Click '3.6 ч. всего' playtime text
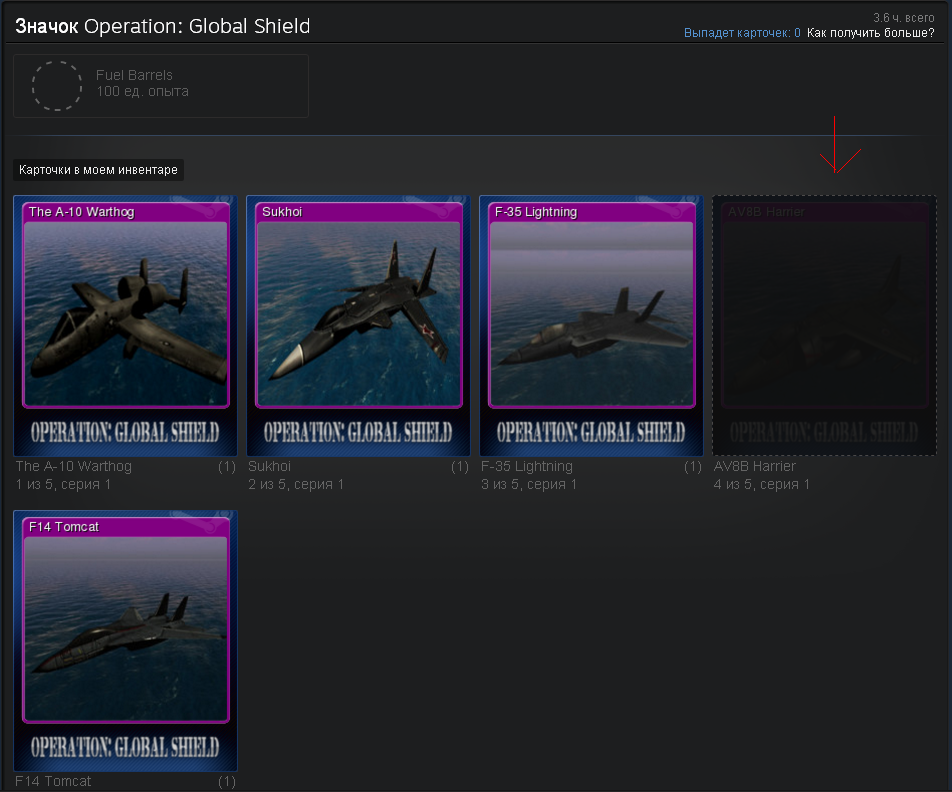This screenshot has height=792, width=952. (903, 18)
